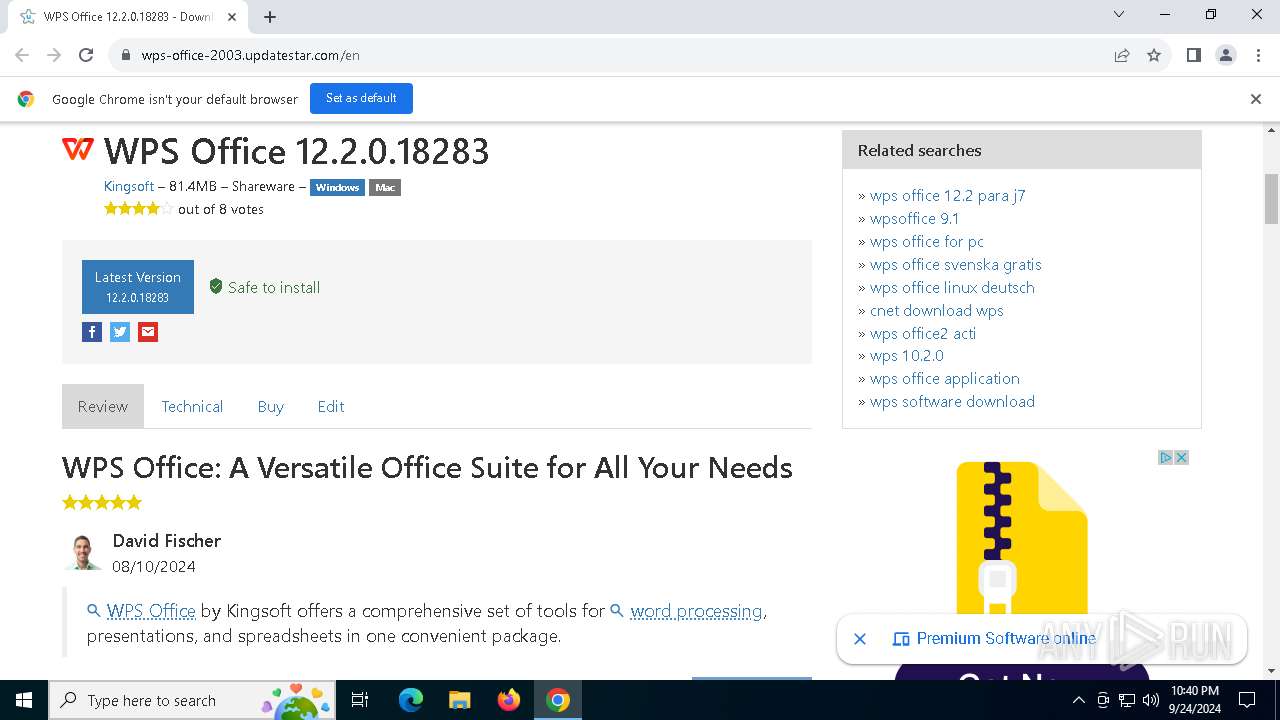1280x720 pixels.
Task: Go back to previous page
Action: pos(22,55)
